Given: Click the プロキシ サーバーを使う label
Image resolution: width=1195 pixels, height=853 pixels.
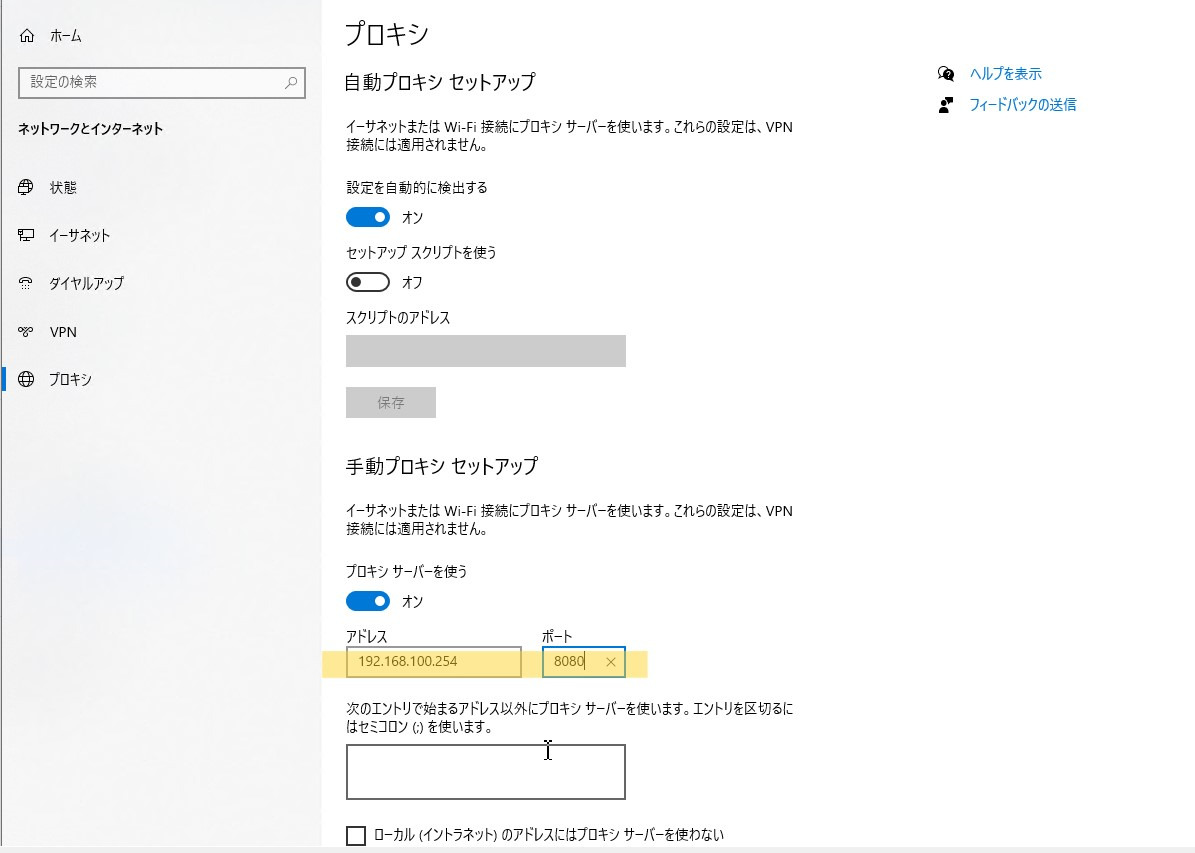Looking at the screenshot, I should tap(407, 572).
